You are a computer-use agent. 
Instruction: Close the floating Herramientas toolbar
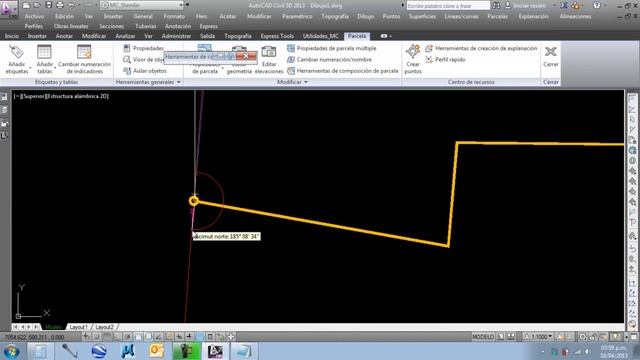246,56
